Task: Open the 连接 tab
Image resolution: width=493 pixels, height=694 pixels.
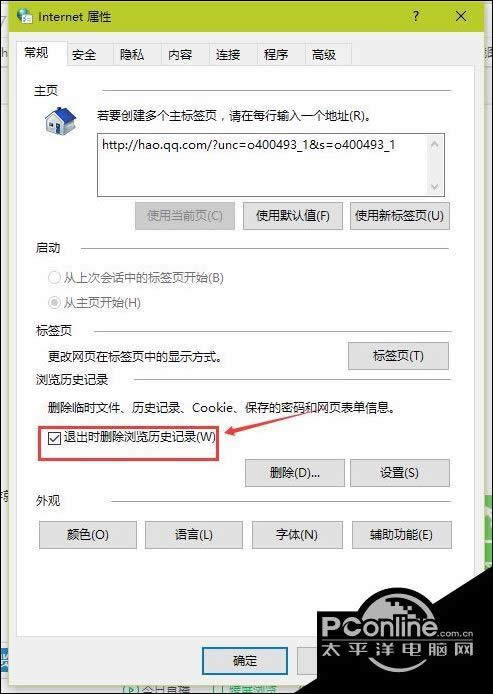Action: 228,54
